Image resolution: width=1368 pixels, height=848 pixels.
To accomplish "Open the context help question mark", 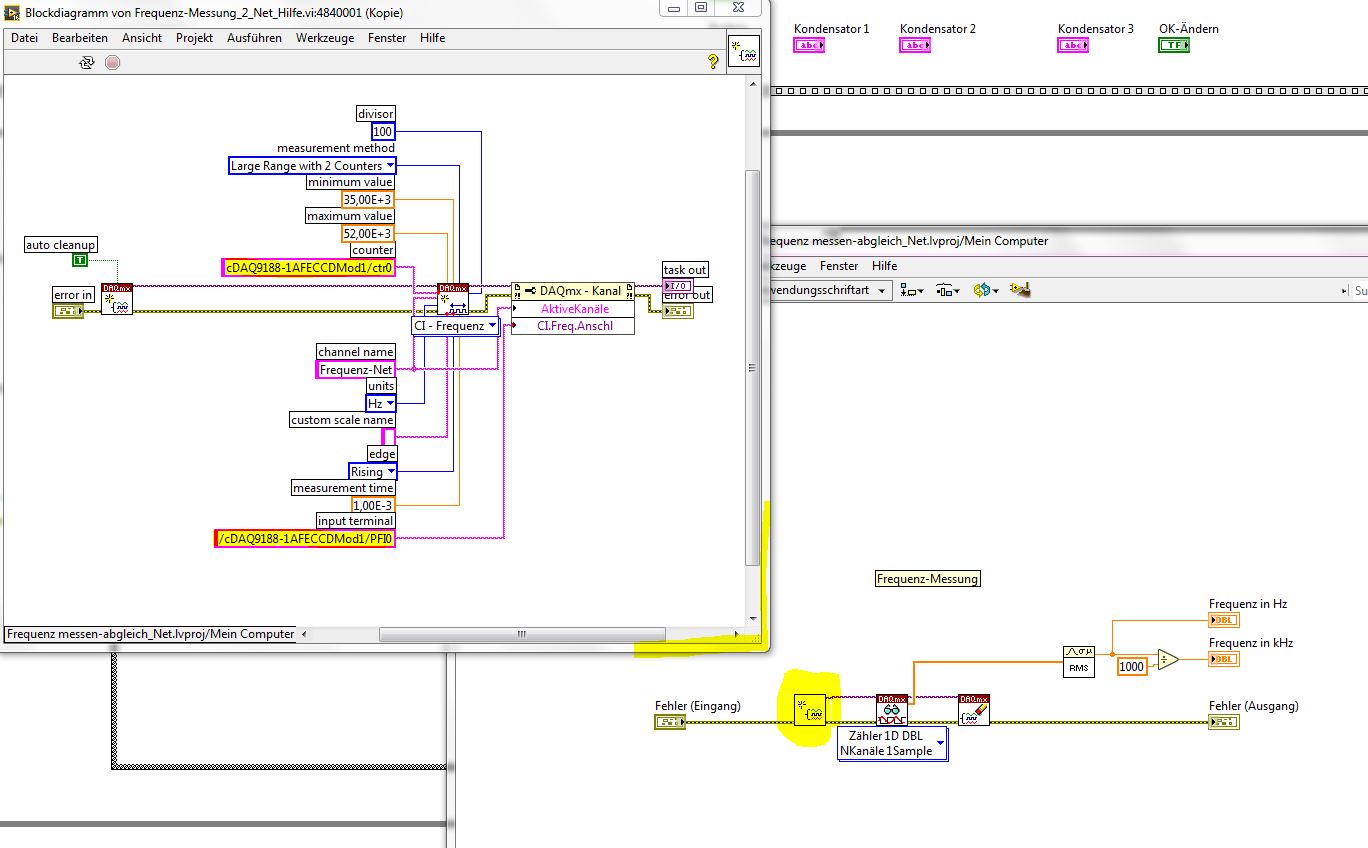I will pos(713,61).
